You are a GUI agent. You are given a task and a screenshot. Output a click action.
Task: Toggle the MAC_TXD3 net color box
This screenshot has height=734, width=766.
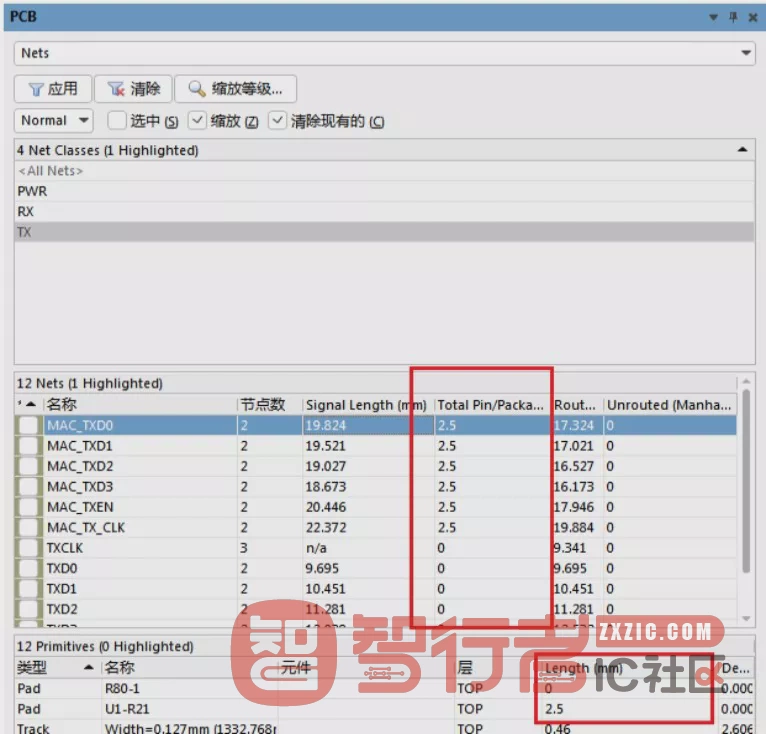click(x=28, y=487)
